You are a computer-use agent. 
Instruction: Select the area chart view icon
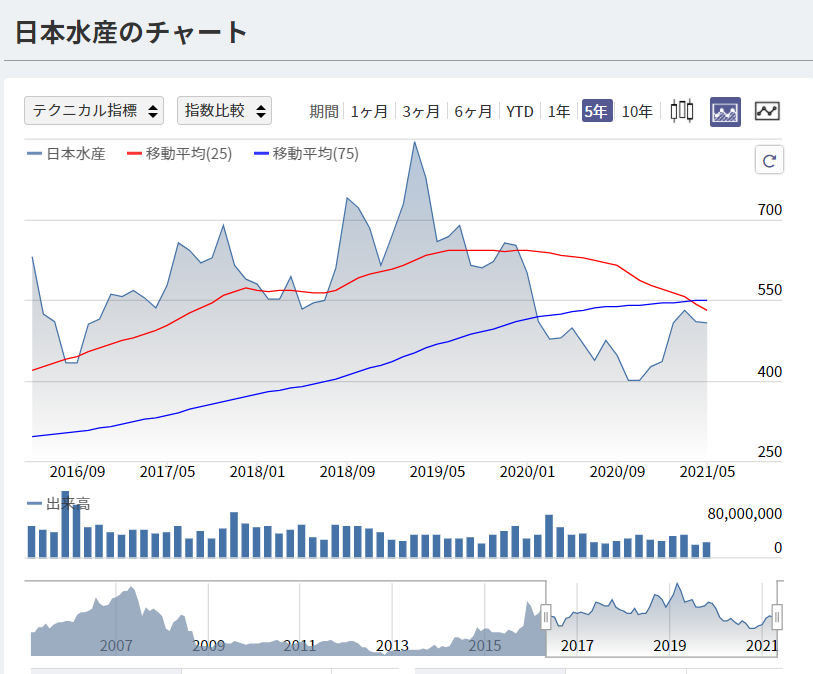725,111
